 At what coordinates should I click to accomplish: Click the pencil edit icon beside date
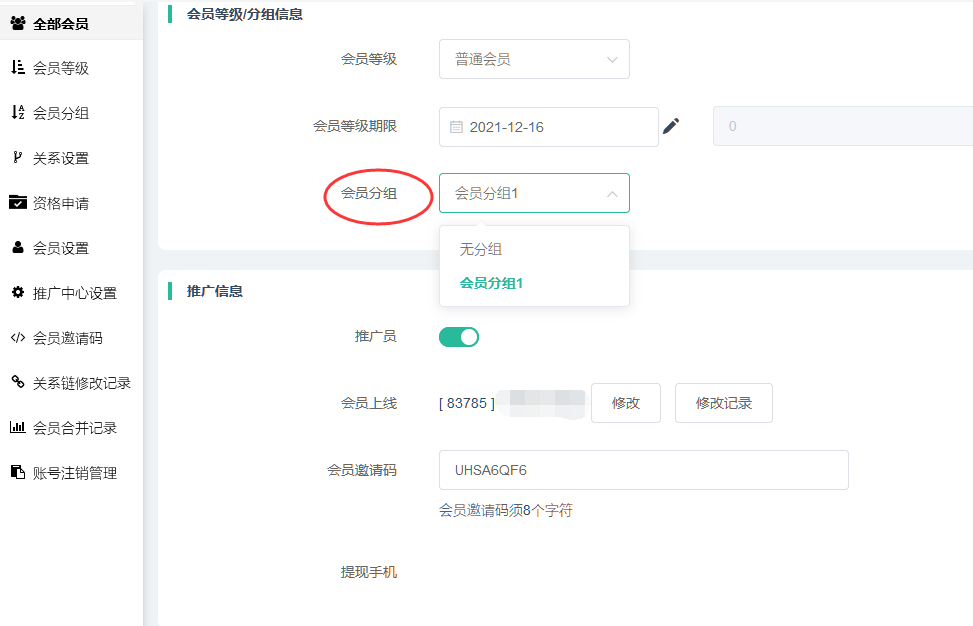671,126
